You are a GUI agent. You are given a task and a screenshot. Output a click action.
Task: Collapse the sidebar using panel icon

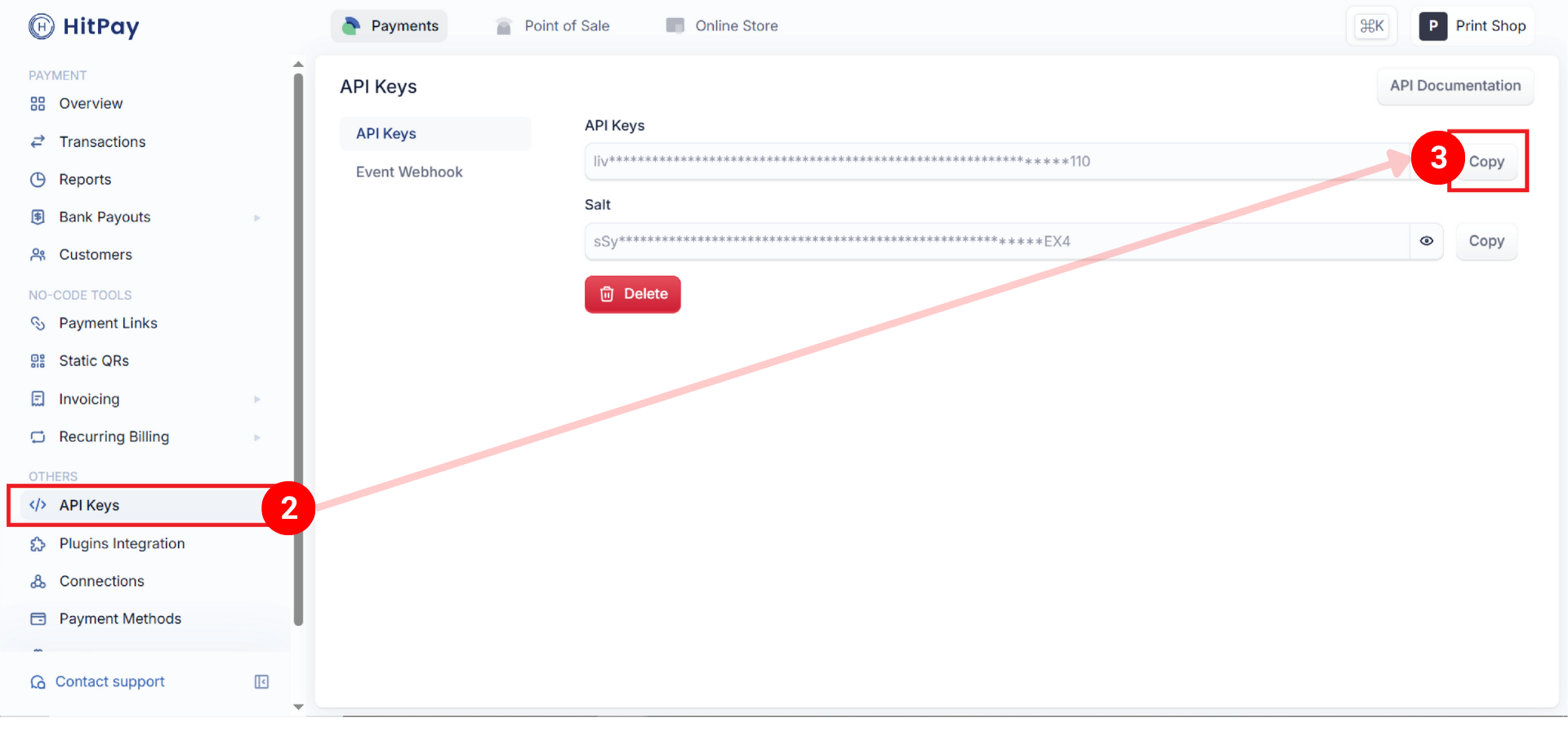point(261,682)
